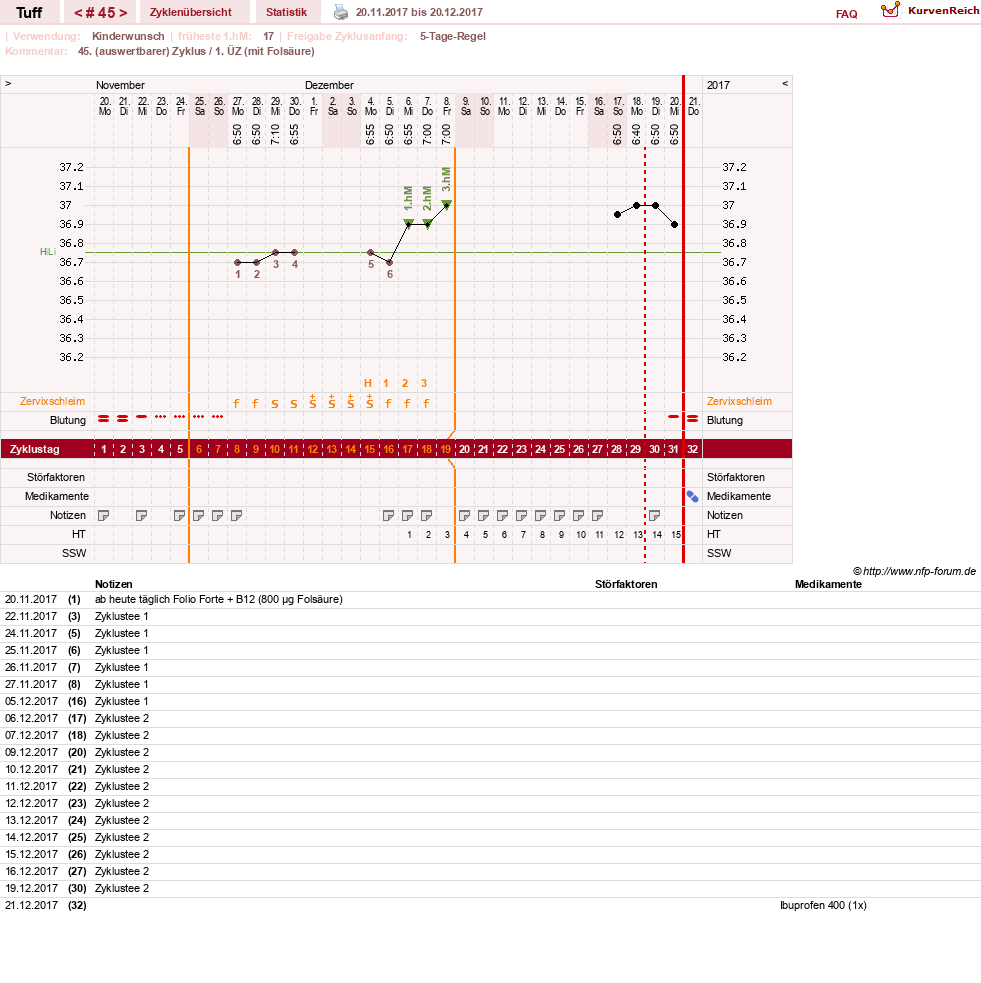Image resolution: width=981 pixels, height=983 pixels.
Task: Click the Medikamente column header
Action: pos(828,584)
